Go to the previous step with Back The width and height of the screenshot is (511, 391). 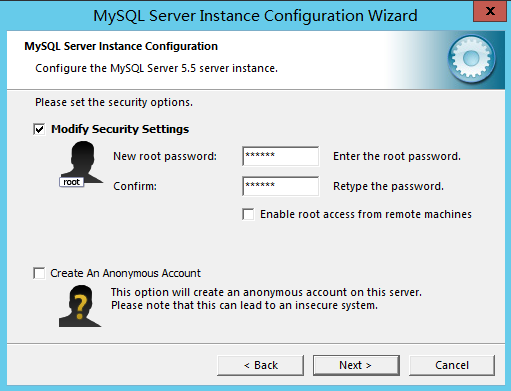coord(260,365)
